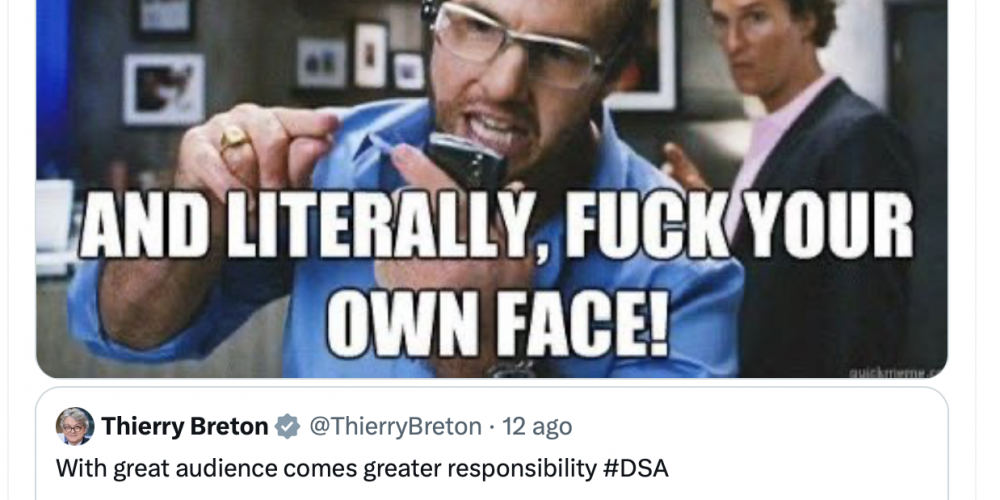
Task: Click the verified badge beside Thierry Breton
Action: (x=288, y=426)
